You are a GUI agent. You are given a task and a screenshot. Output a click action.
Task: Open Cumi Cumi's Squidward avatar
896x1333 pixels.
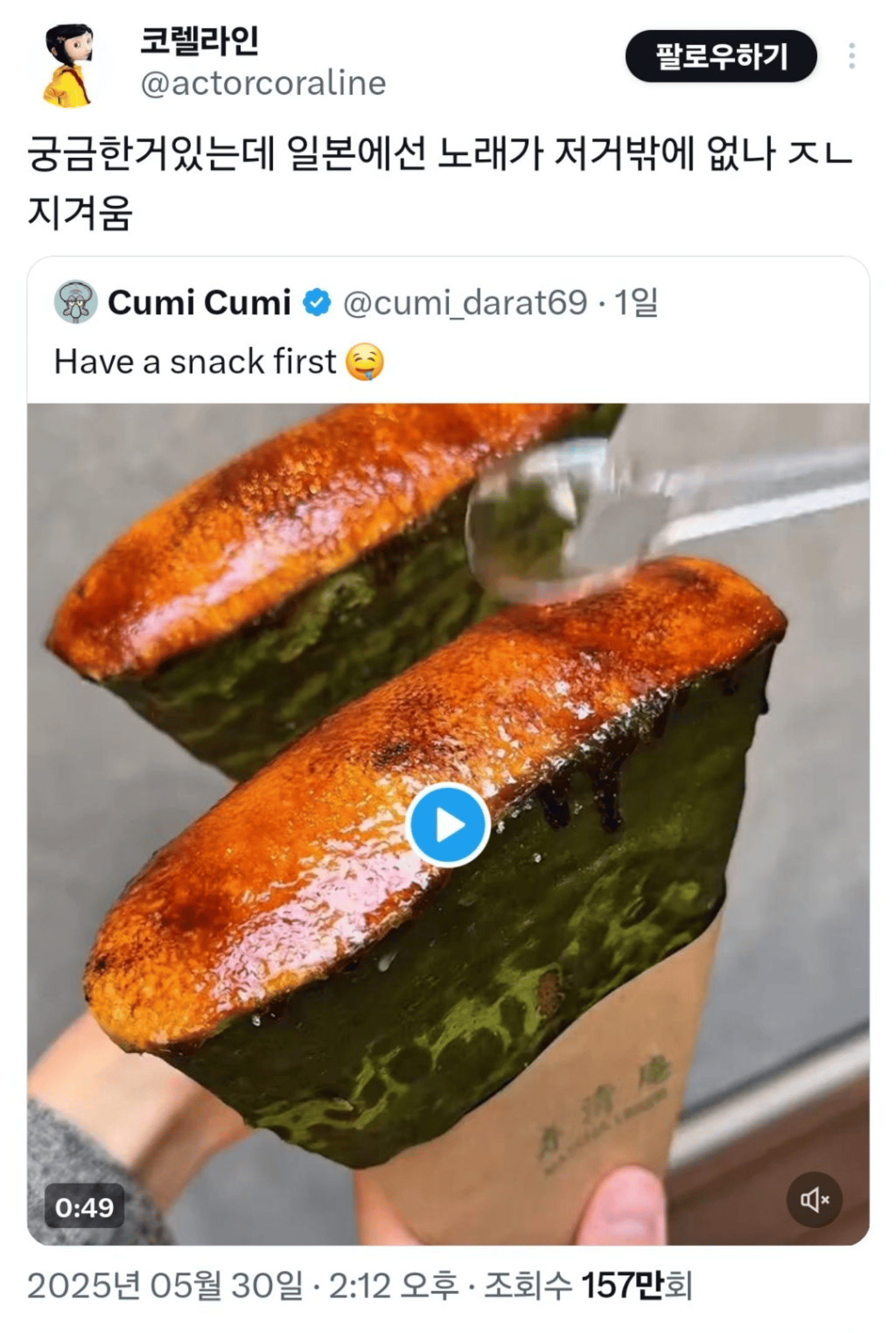tap(76, 302)
